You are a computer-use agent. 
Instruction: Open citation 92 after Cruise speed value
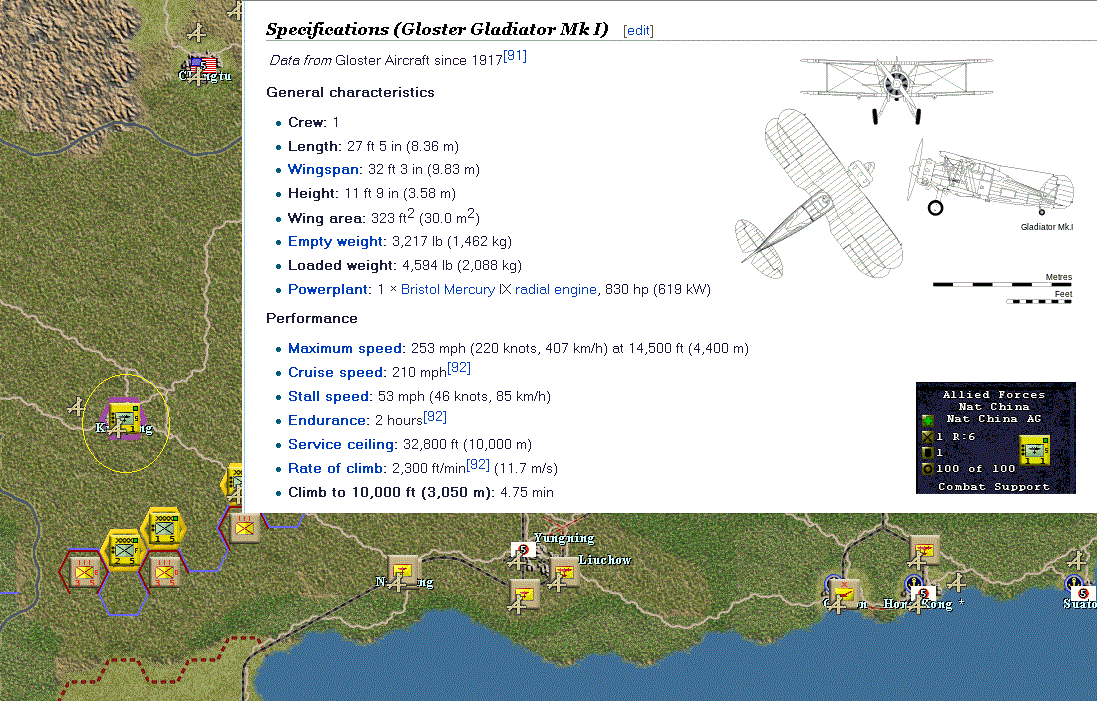click(459, 367)
